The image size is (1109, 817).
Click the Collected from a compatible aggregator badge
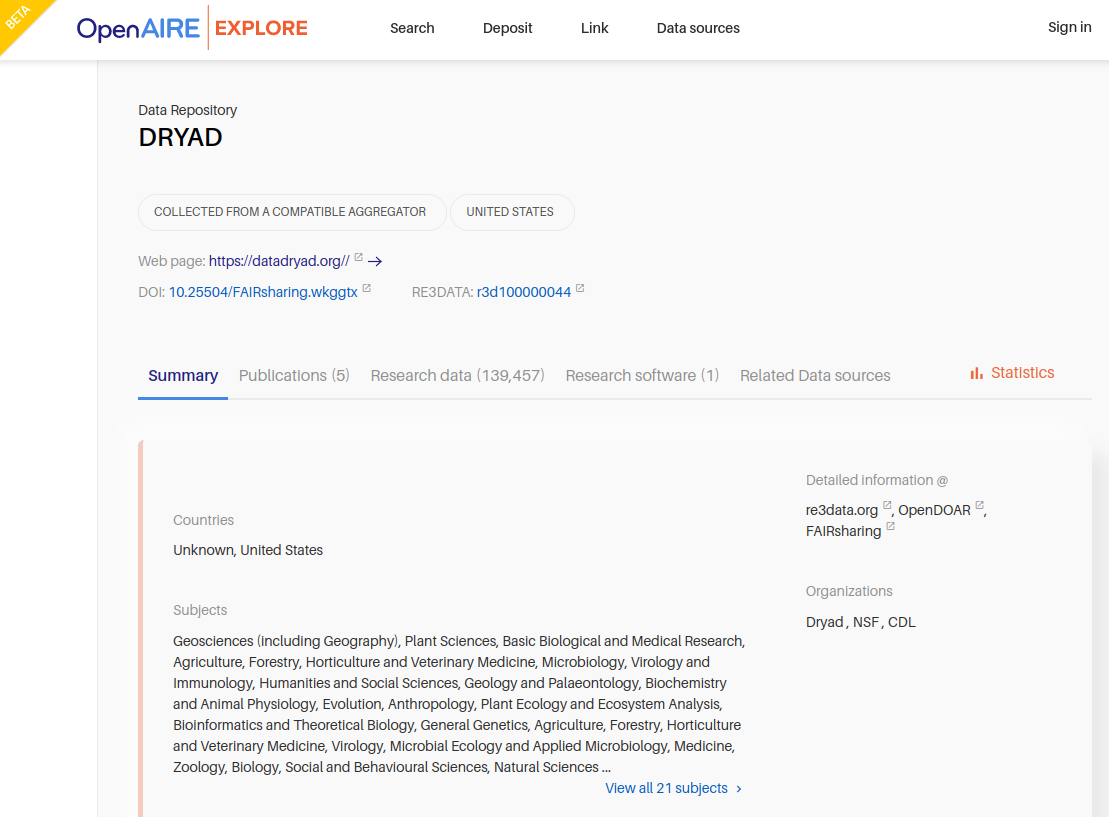(290, 212)
